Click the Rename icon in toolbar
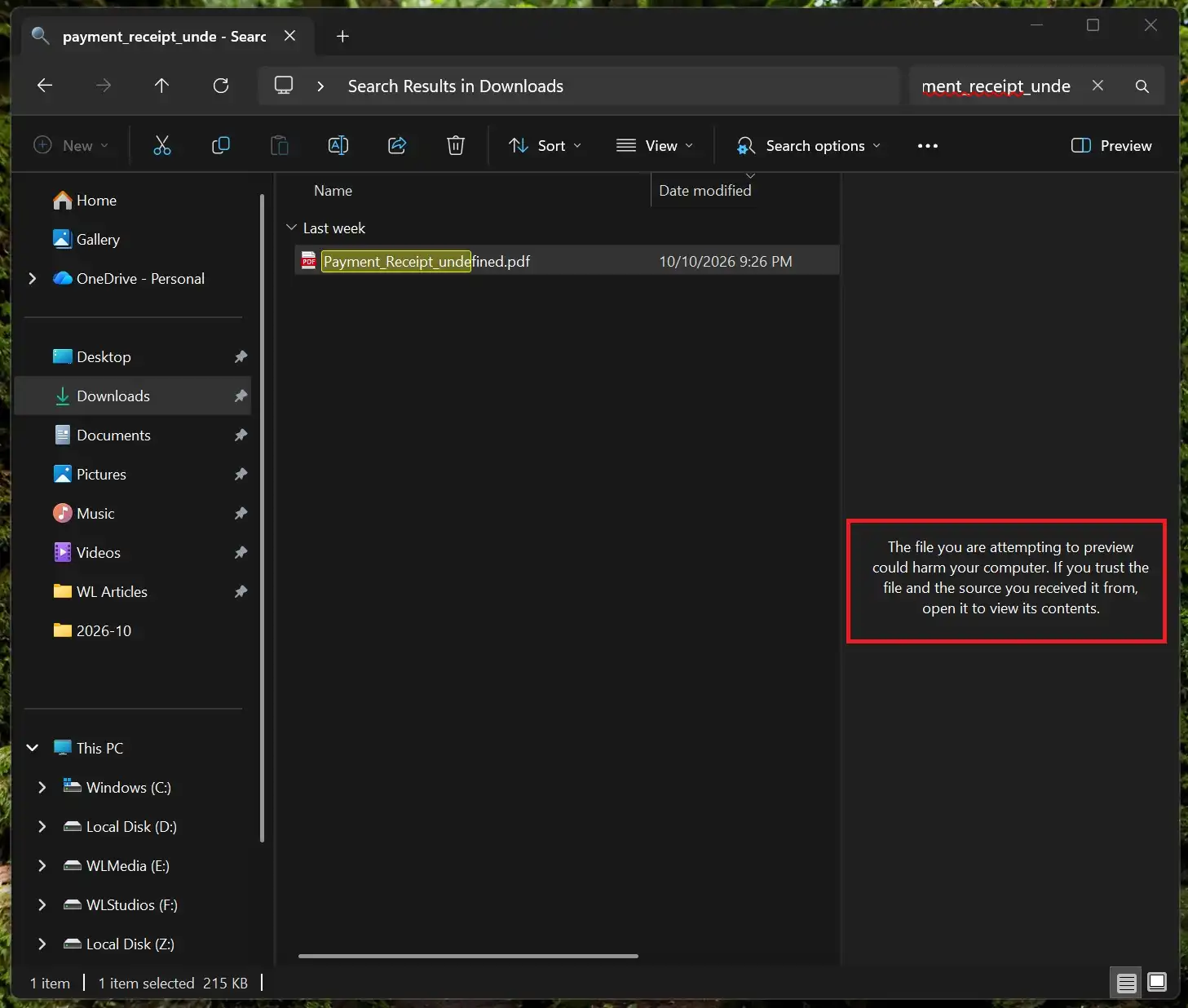This screenshot has height=1008, width=1188. (x=338, y=145)
